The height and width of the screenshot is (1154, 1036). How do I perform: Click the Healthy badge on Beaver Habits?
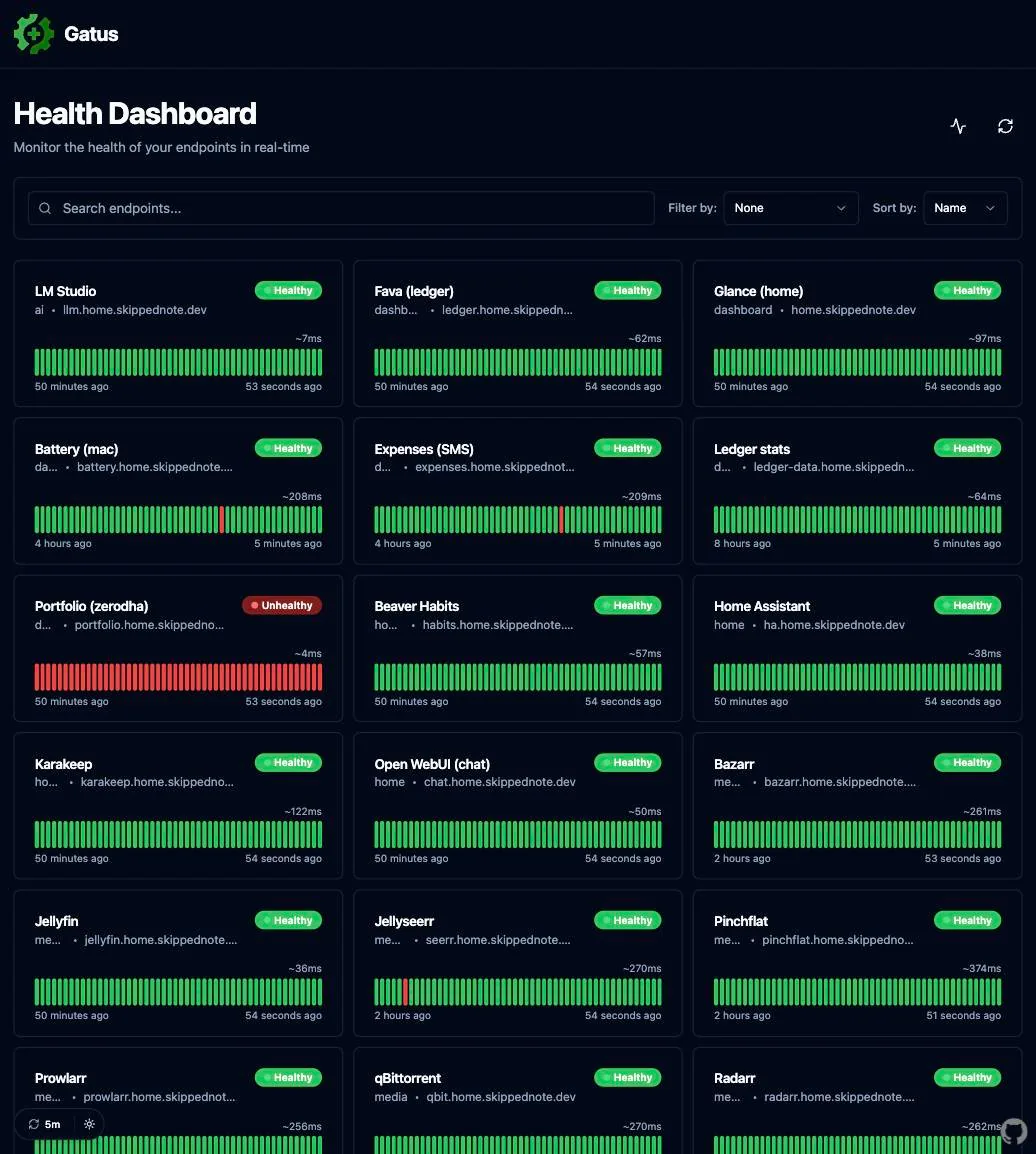pyautogui.click(x=628, y=605)
